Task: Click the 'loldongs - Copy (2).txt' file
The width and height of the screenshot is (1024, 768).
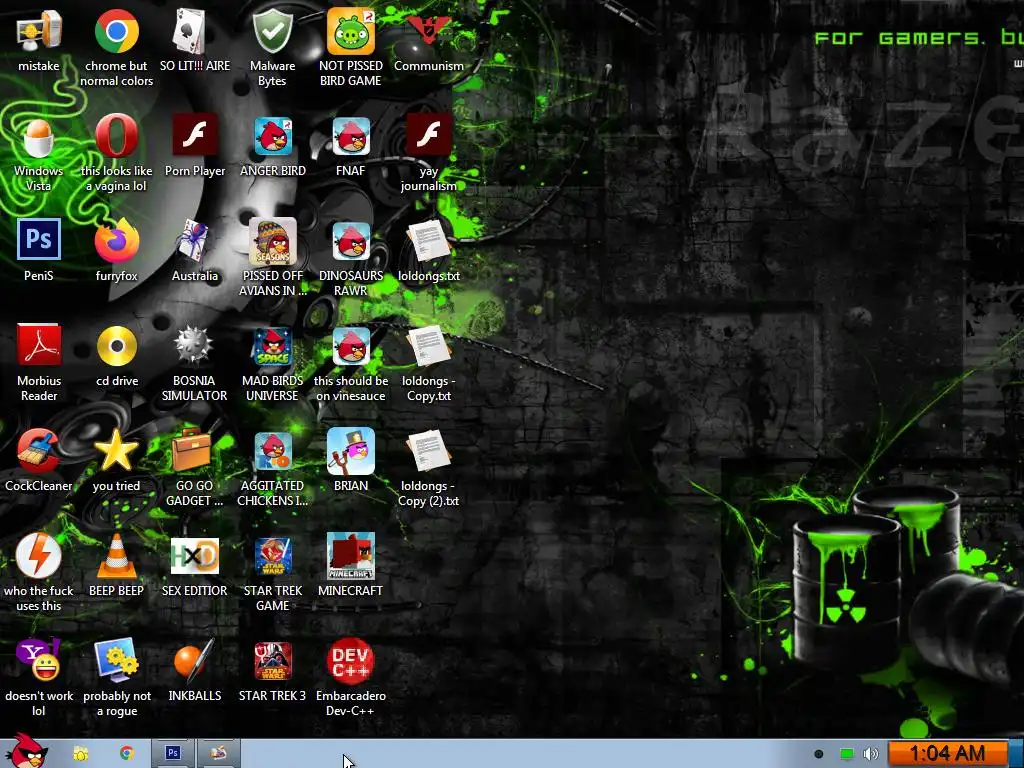Action: pos(428,451)
